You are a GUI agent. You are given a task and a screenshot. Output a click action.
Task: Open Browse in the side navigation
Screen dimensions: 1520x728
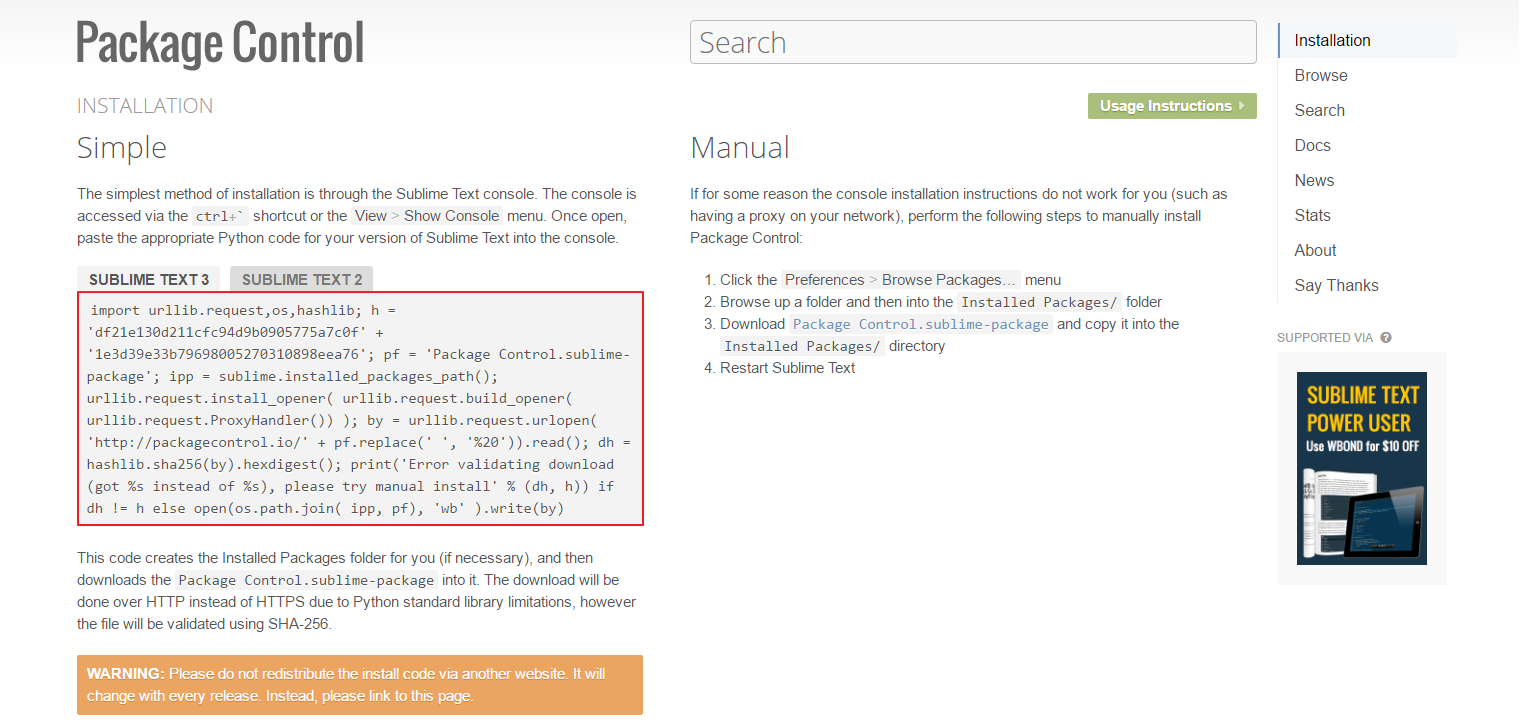[1321, 75]
